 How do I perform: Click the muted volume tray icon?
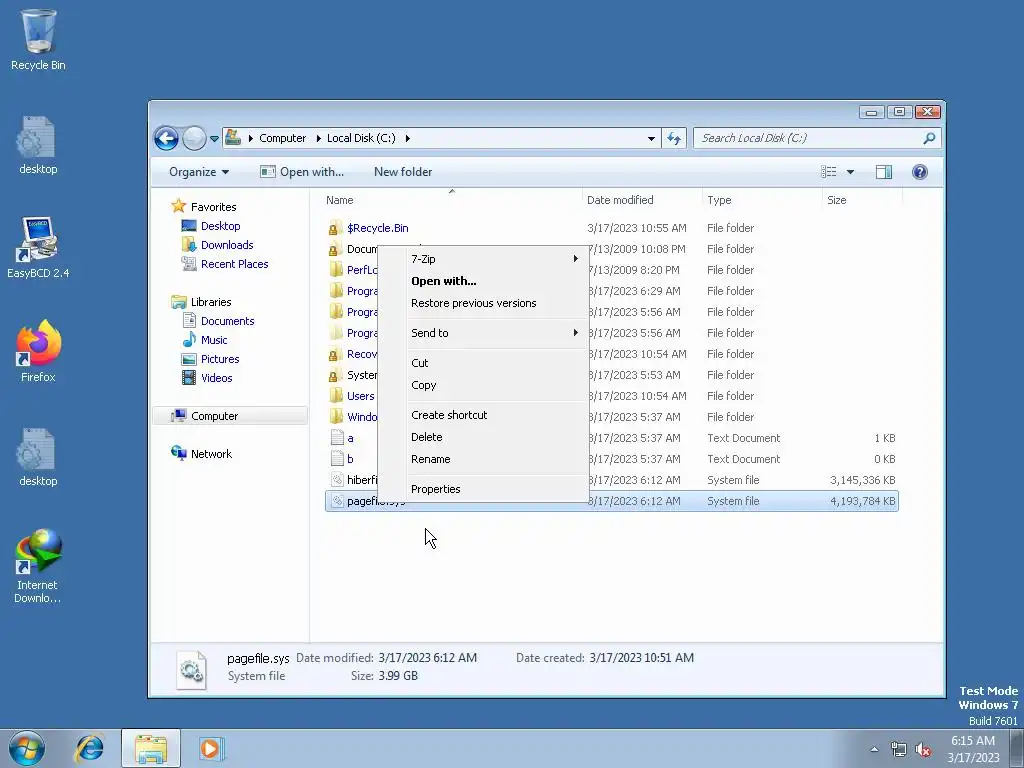tap(923, 750)
